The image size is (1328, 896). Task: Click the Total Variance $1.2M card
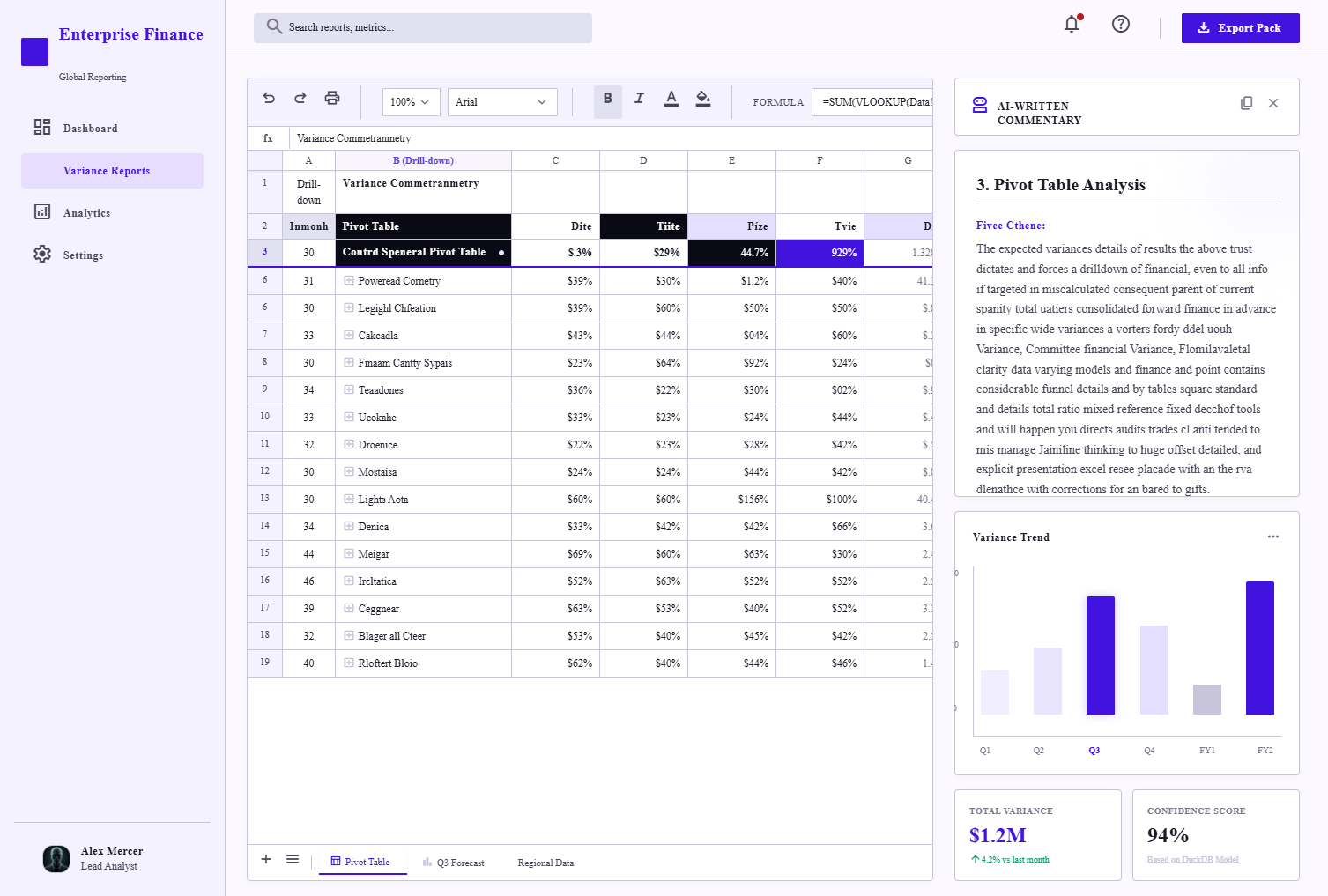[1038, 835]
